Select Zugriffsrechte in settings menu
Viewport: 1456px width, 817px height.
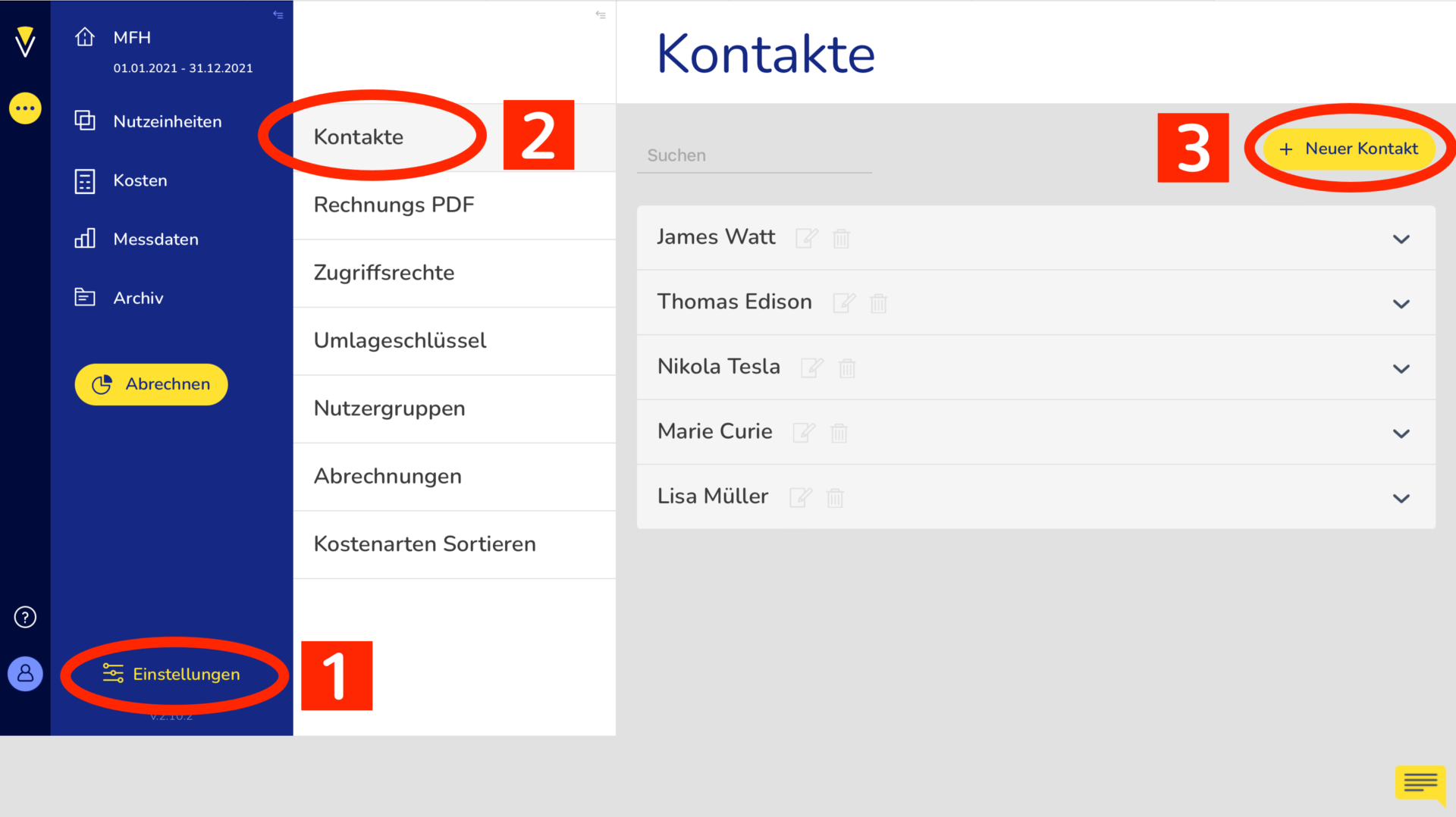pyautogui.click(x=384, y=273)
